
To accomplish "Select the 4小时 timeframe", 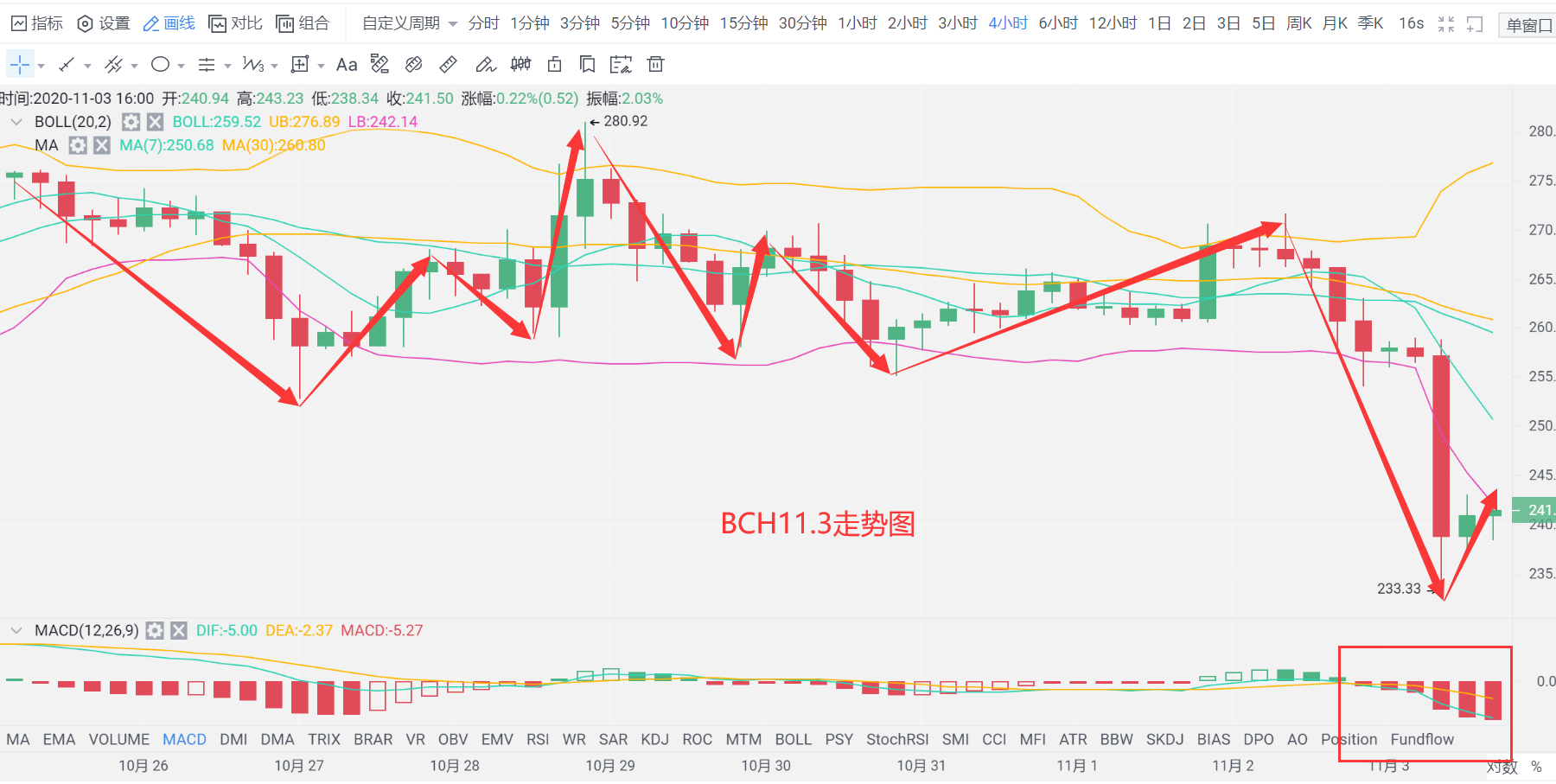I will coord(1008,23).
